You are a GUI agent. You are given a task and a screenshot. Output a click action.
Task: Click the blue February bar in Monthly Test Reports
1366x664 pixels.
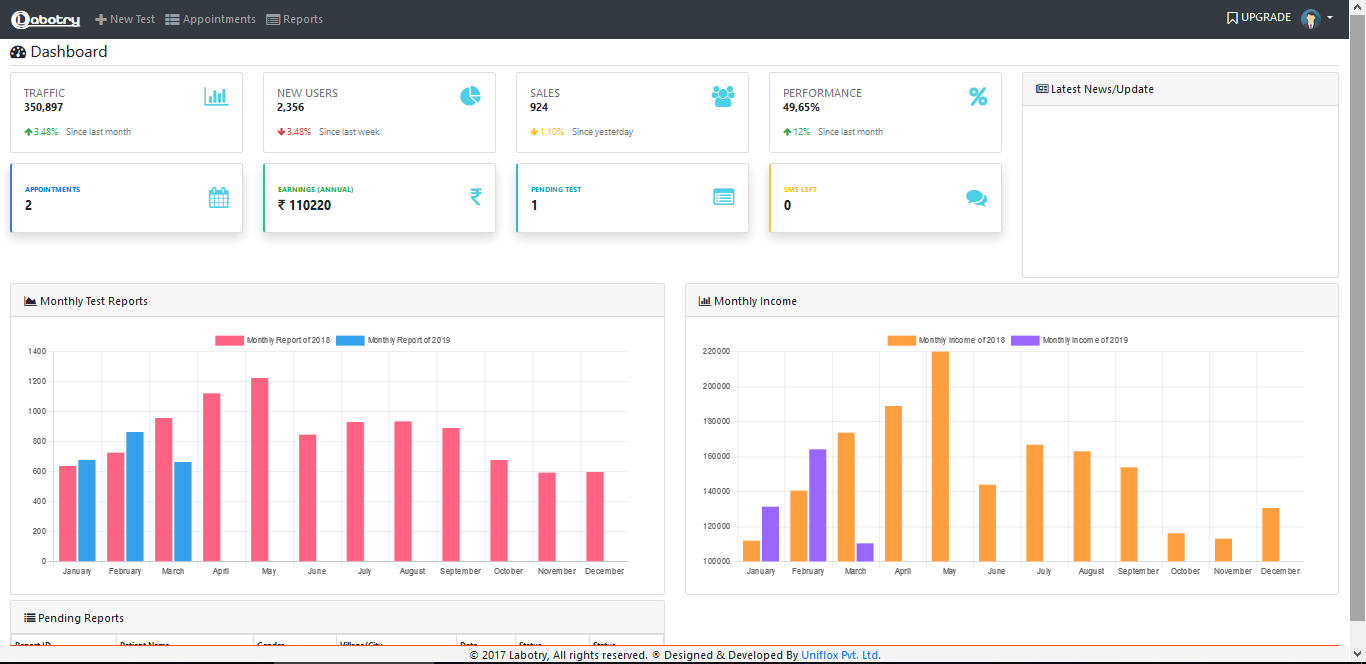click(135, 497)
